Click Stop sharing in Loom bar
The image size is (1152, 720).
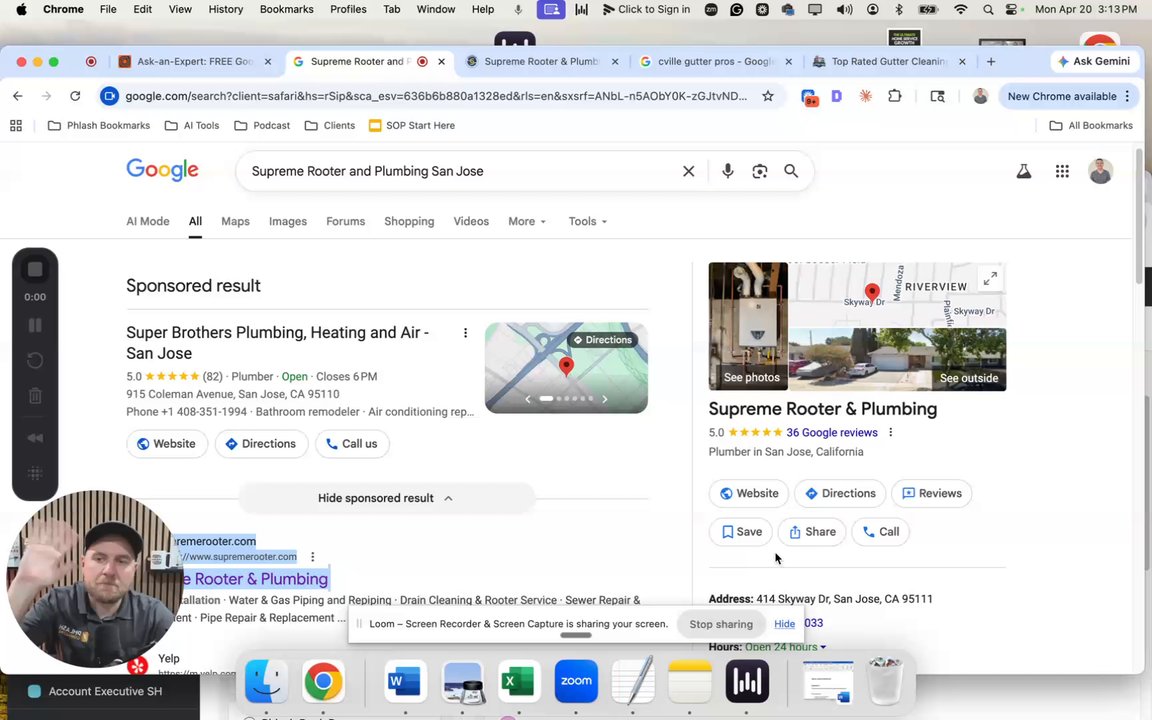click(721, 624)
